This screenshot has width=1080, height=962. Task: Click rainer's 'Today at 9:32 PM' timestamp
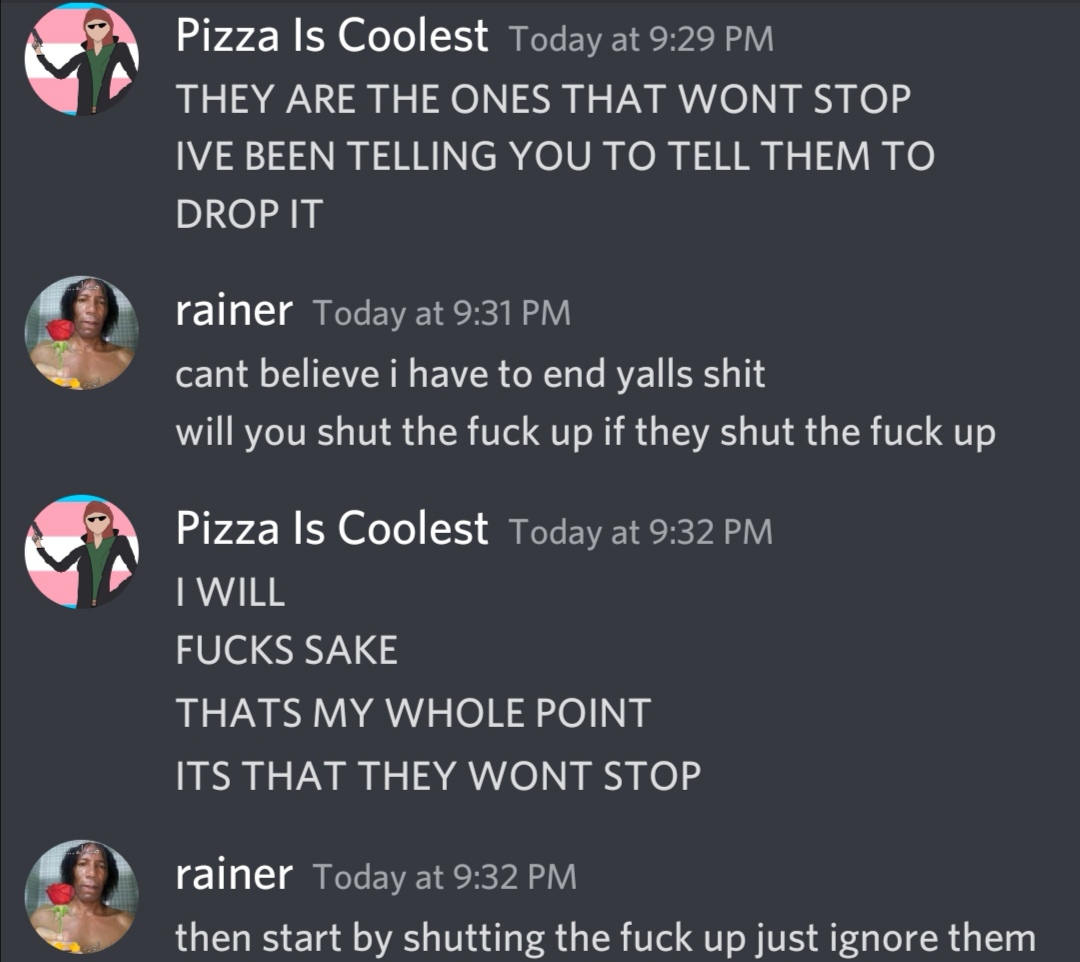445,877
